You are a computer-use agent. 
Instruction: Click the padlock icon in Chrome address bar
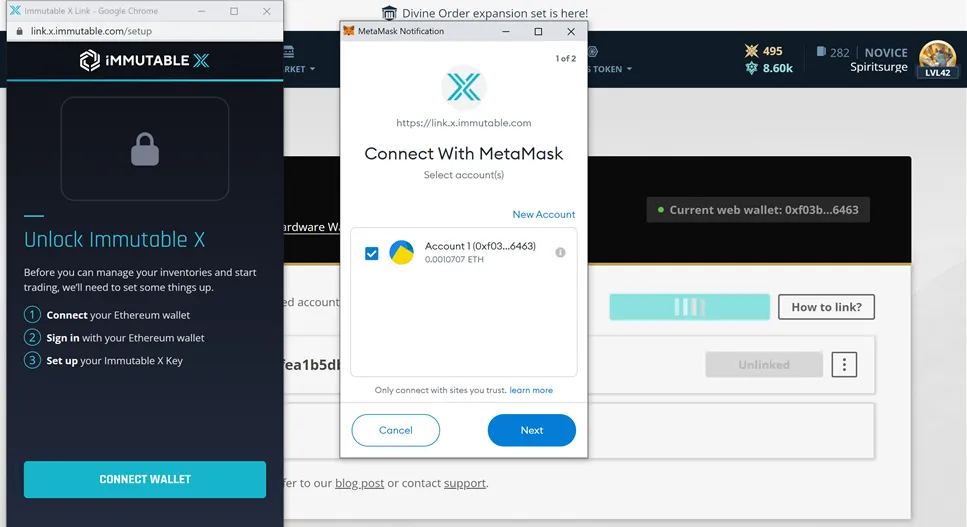[x=19, y=31]
